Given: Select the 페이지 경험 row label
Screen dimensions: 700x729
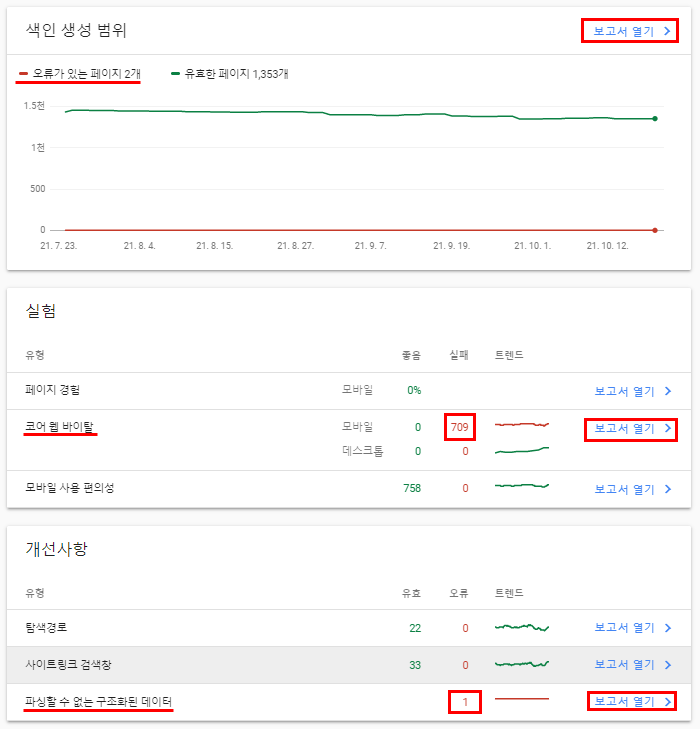Looking at the screenshot, I should 53,390.
